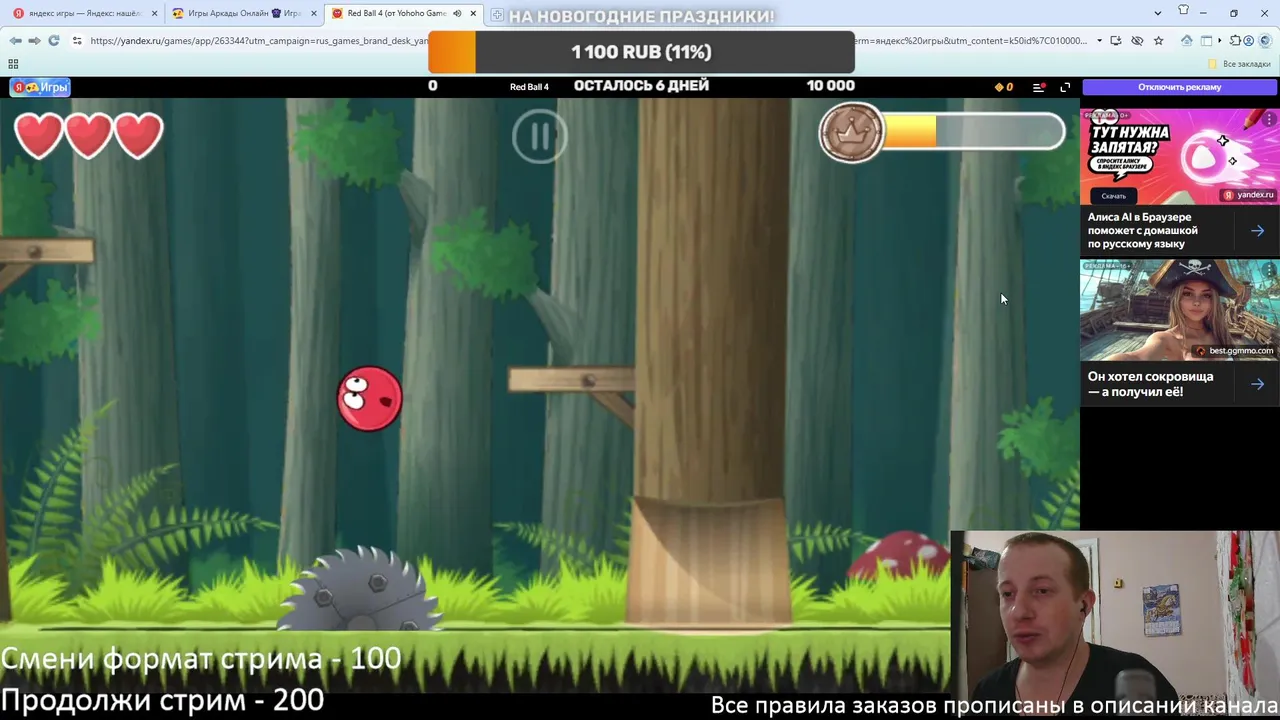The height and width of the screenshot is (720, 1280).
Task: Click the Yandex Games logo
Action: coord(40,87)
